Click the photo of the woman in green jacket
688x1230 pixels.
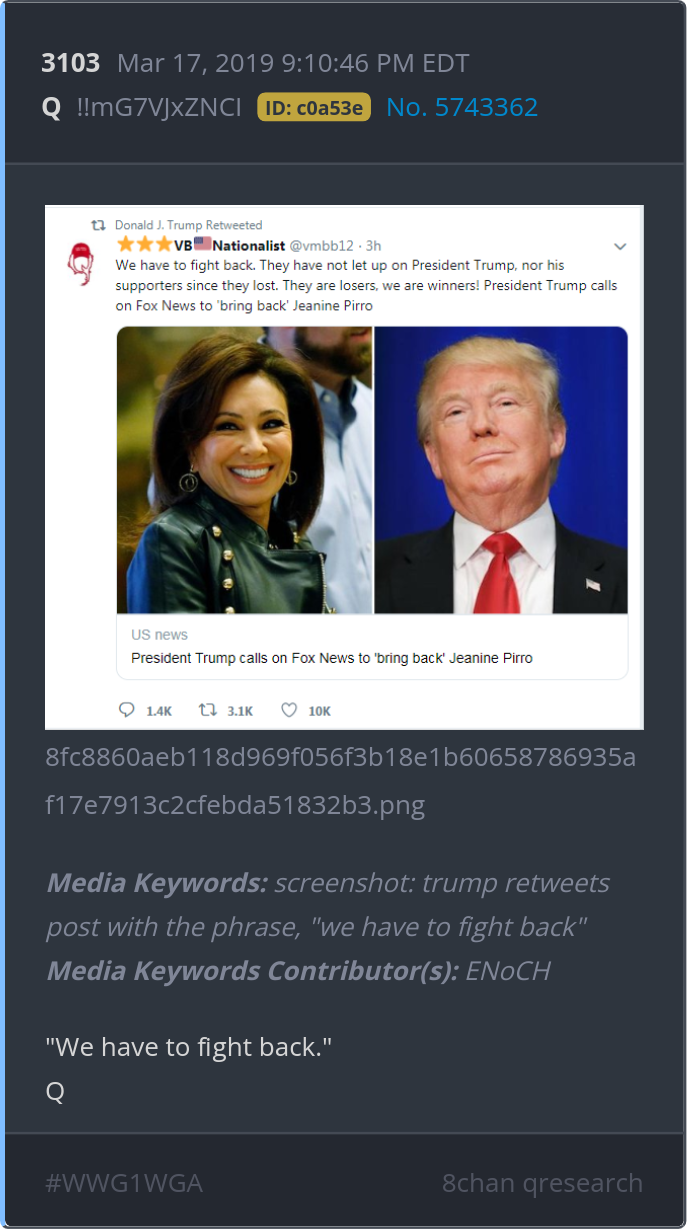pyautogui.click(x=245, y=470)
